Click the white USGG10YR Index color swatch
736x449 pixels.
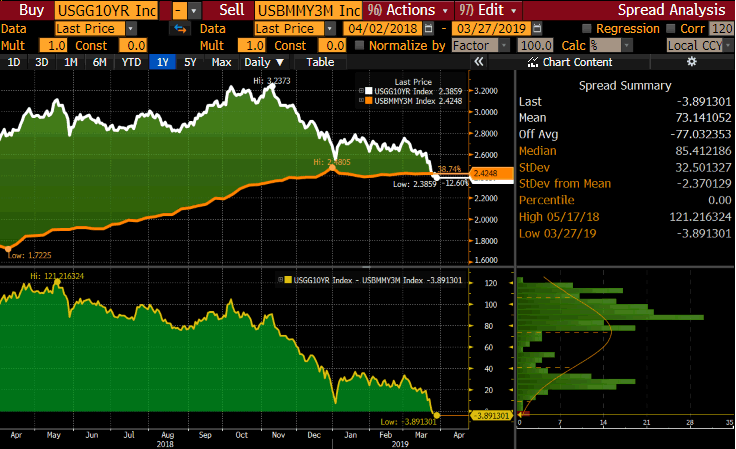click(x=368, y=91)
